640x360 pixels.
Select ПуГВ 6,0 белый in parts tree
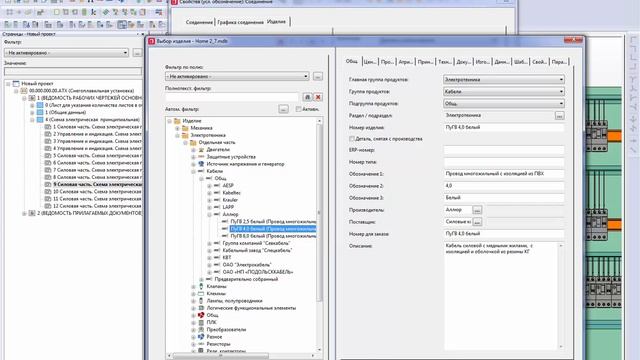pos(273,236)
